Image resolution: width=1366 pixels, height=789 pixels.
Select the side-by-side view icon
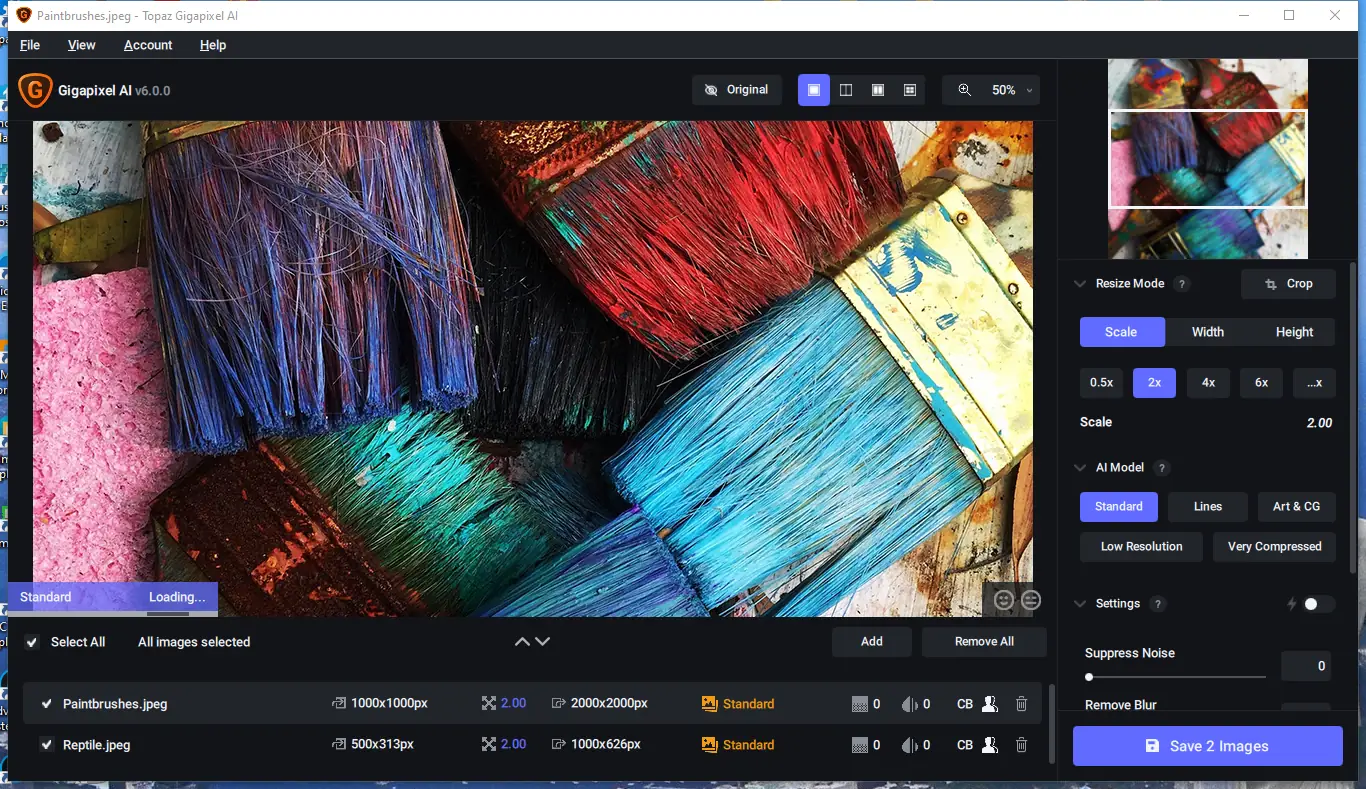point(878,90)
